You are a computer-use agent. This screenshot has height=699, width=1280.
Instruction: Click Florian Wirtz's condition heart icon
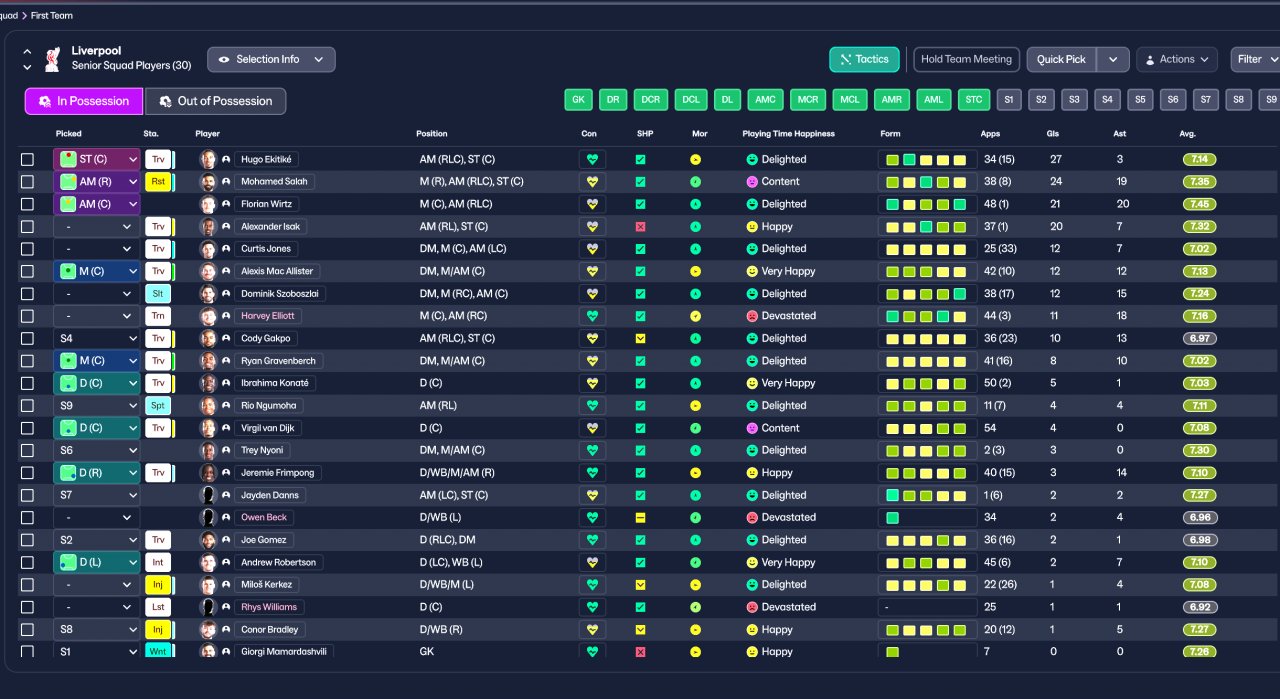(x=592, y=204)
